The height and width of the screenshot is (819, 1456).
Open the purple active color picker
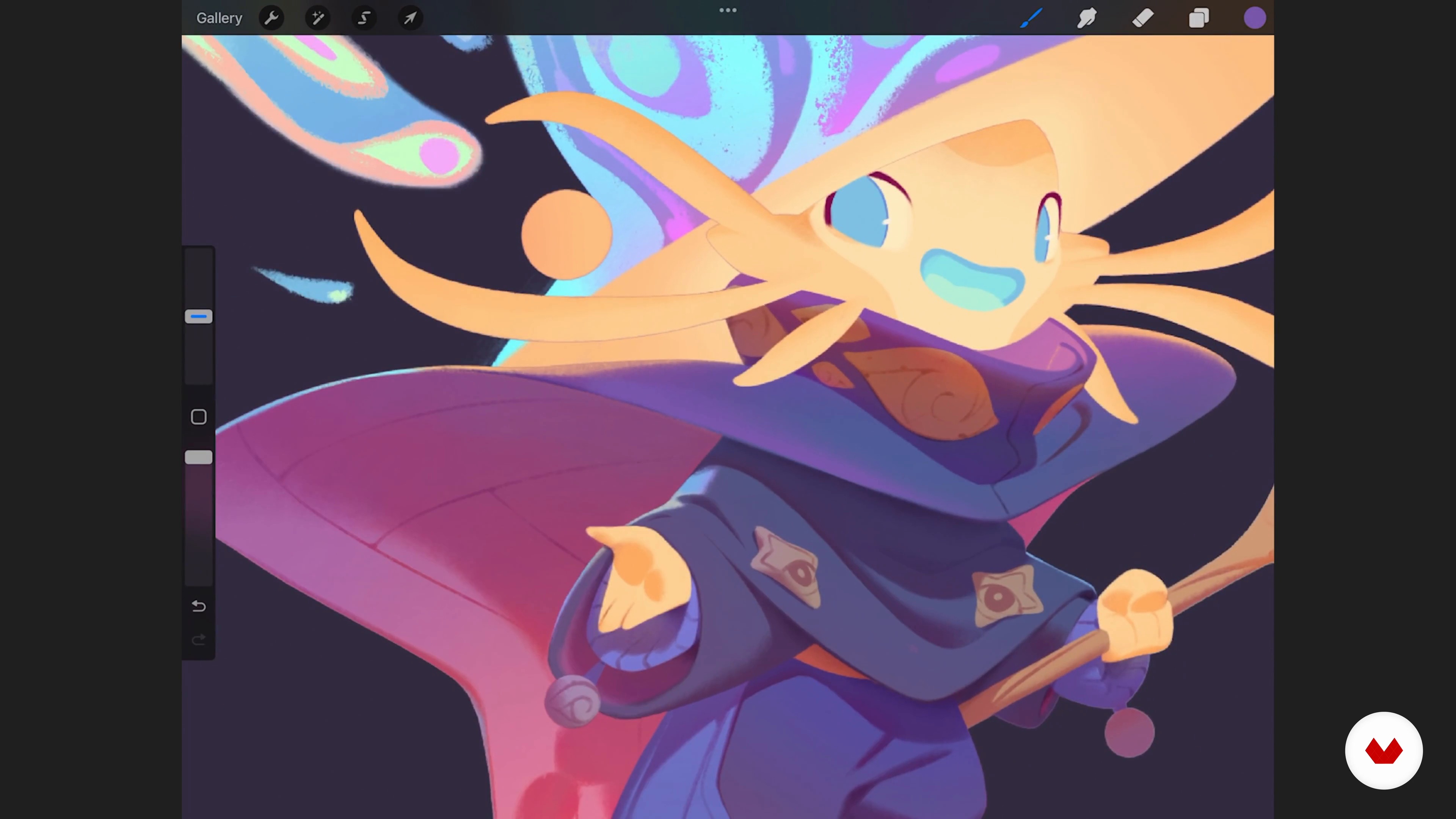click(1254, 18)
